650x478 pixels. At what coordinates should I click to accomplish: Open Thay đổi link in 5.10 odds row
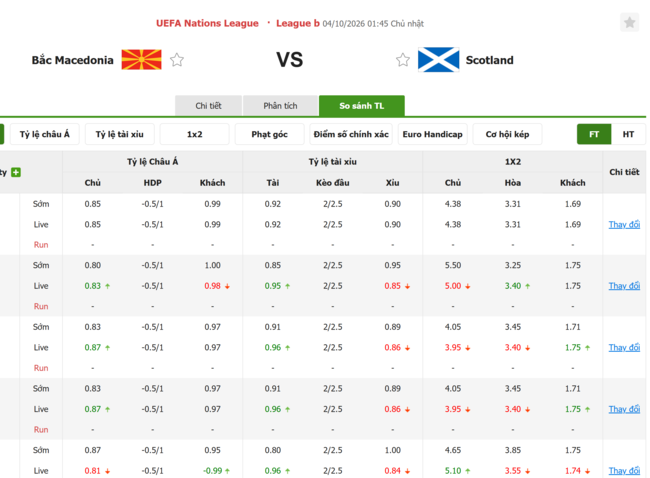(x=624, y=471)
